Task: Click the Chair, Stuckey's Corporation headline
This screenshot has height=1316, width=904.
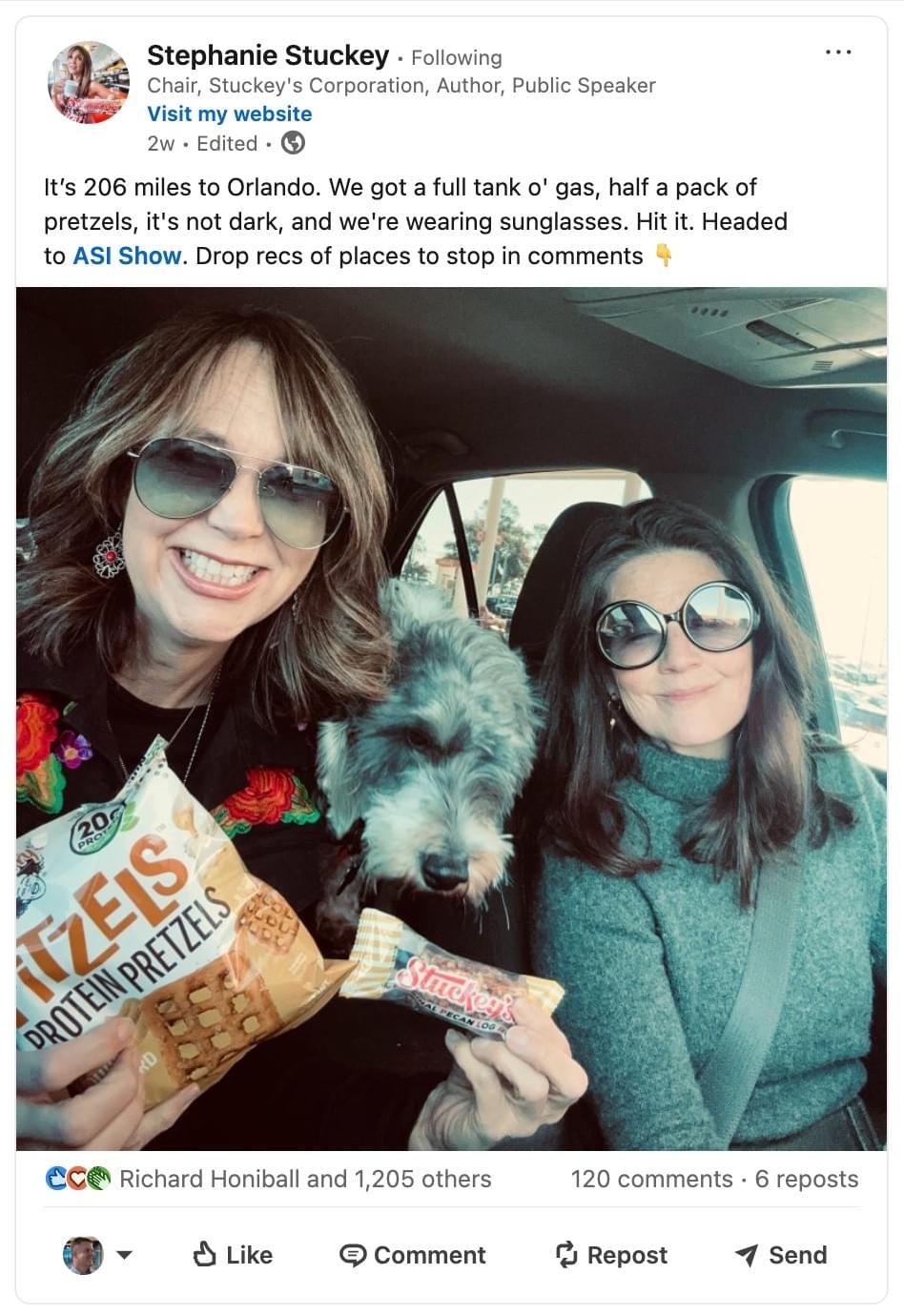Action: pyautogui.click(x=401, y=85)
